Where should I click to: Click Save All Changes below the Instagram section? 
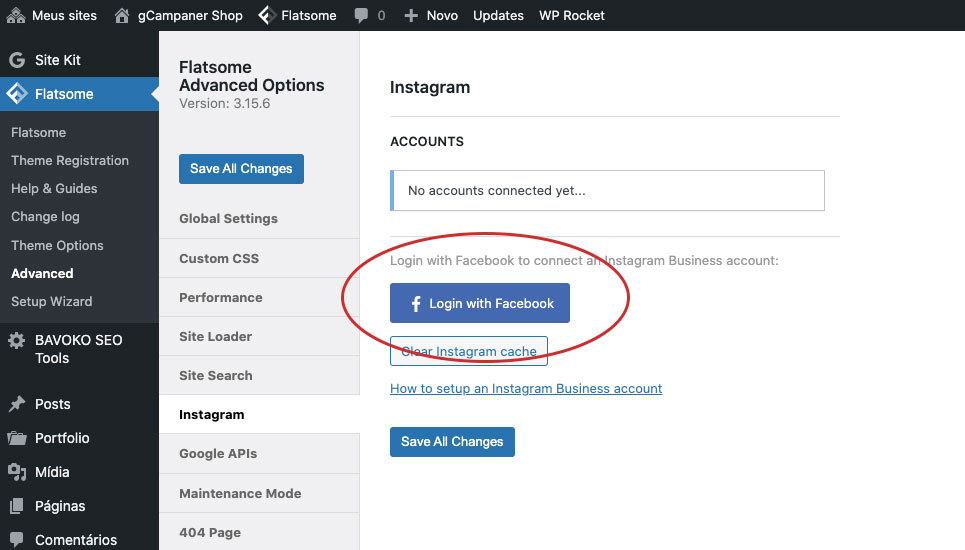point(452,441)
